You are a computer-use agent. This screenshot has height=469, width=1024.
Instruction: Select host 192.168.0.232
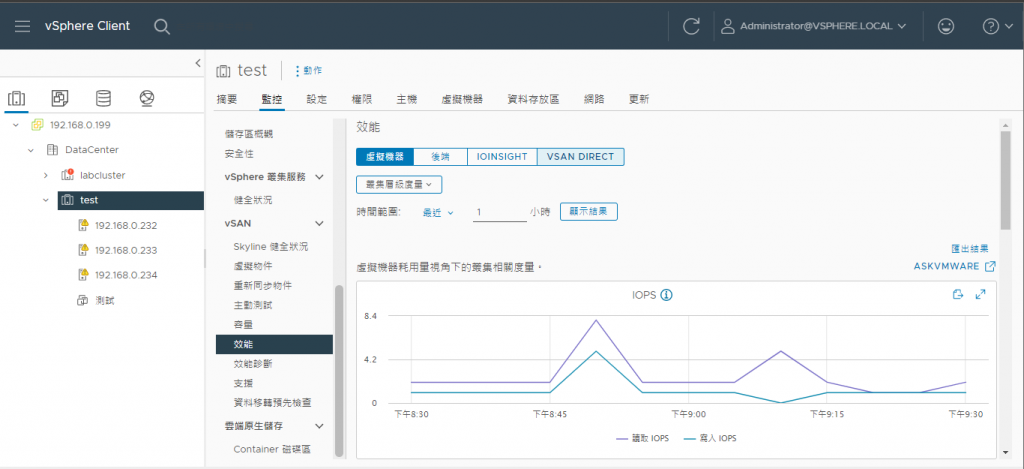tap(125, 225)
